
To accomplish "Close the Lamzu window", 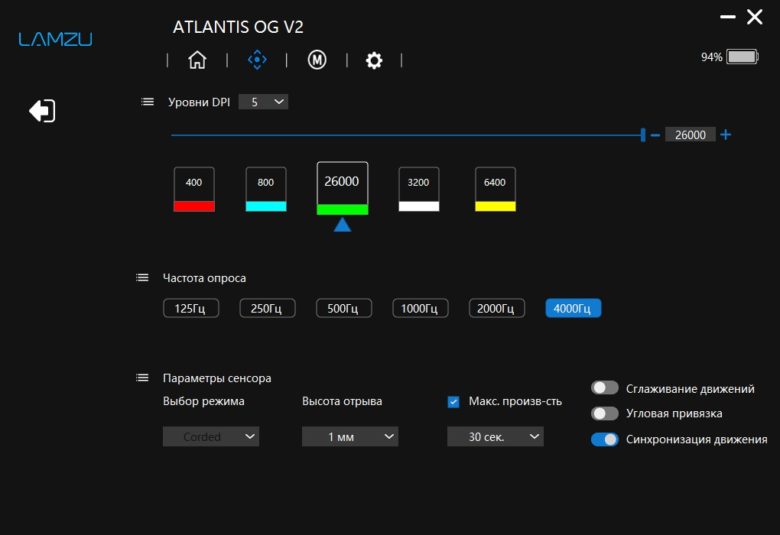I will (x=754, y=17).
